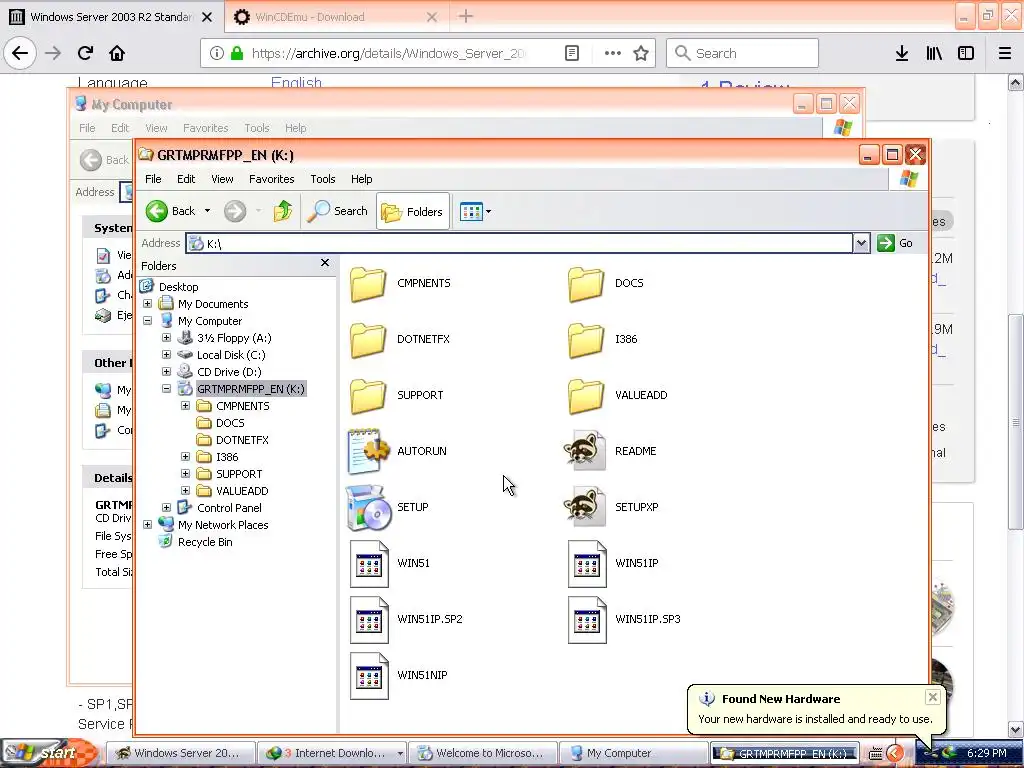Collapse the GRTMPRMFPP_EN (K:) tree node
The height and width of the screenshot is (768, 1024).
click(167, 389)
